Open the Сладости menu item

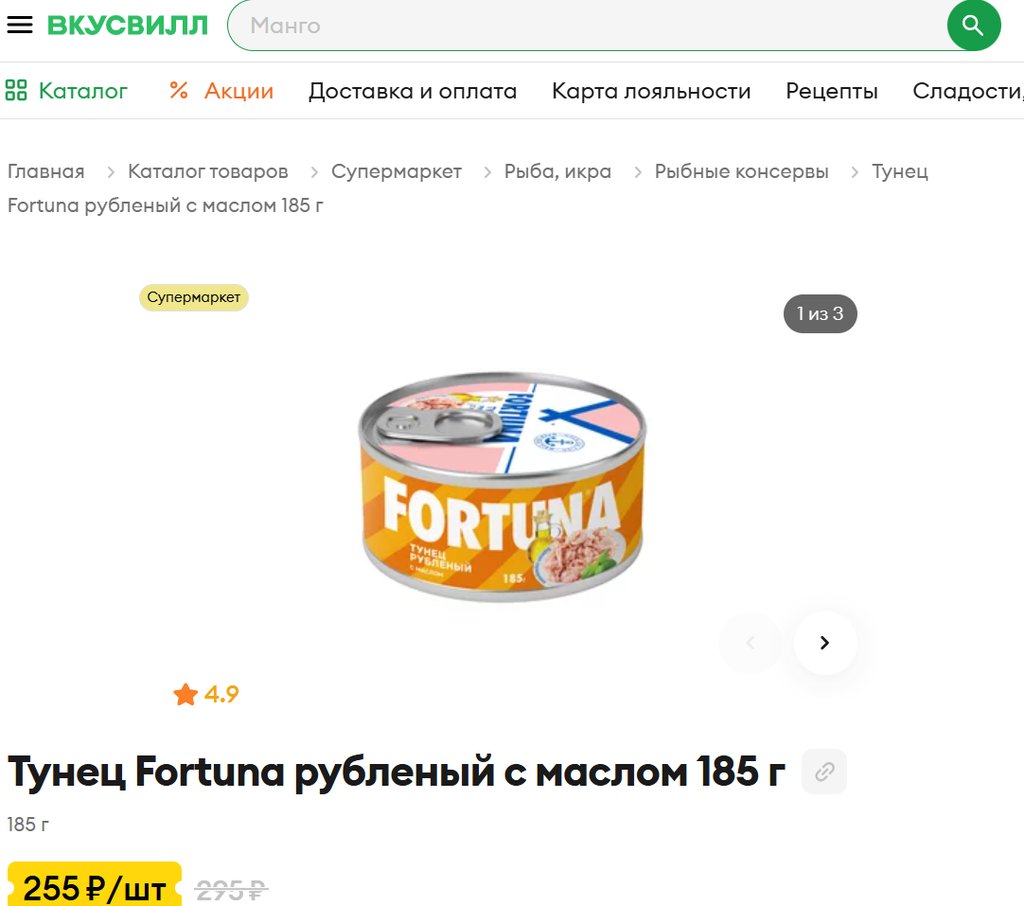pos(968,91)
